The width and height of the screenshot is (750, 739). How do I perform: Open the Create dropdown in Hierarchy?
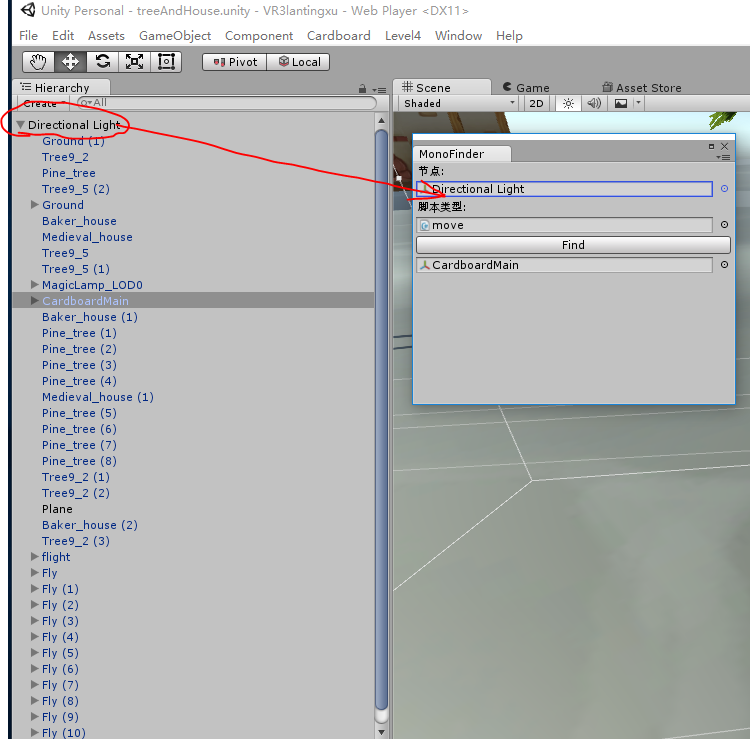(44, 103)
